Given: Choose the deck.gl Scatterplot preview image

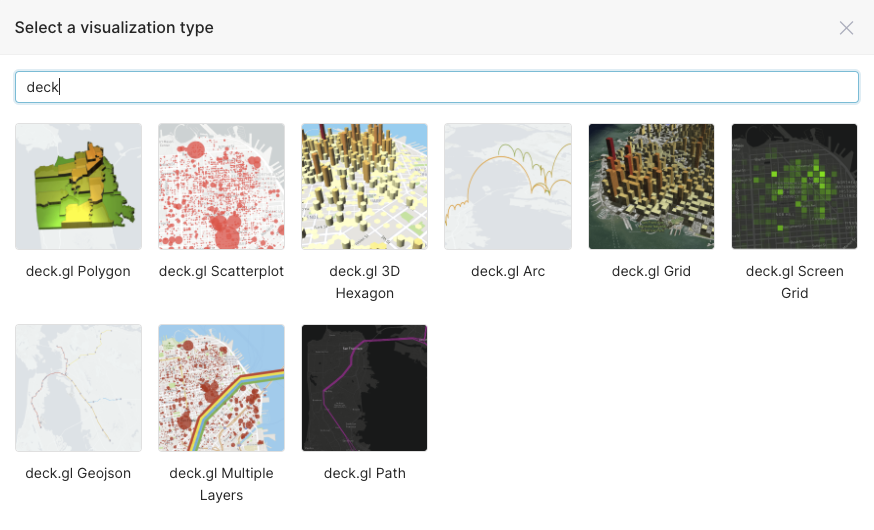Looking at the screenshot, I should point(221,187).
